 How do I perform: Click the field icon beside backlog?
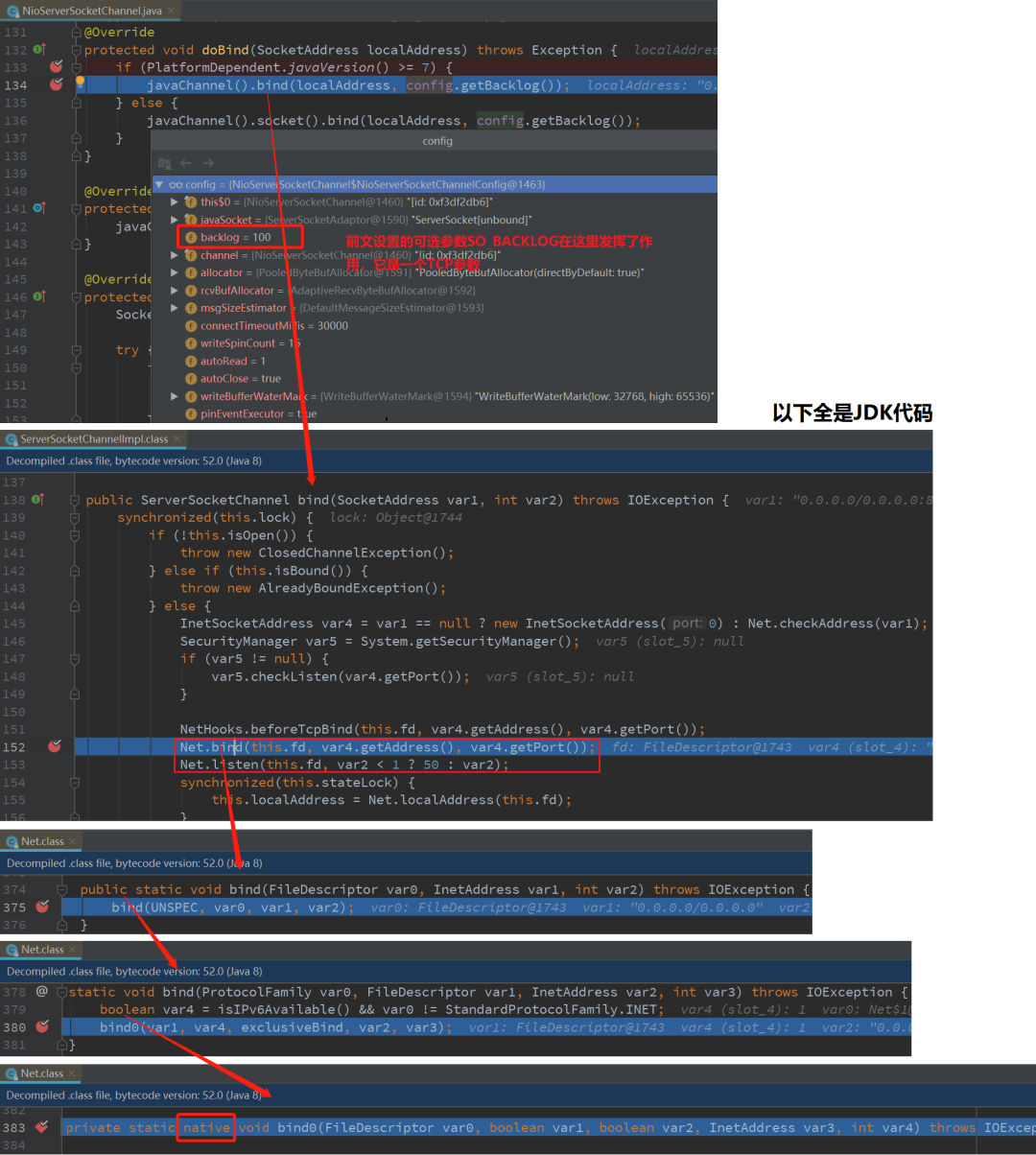191,237
